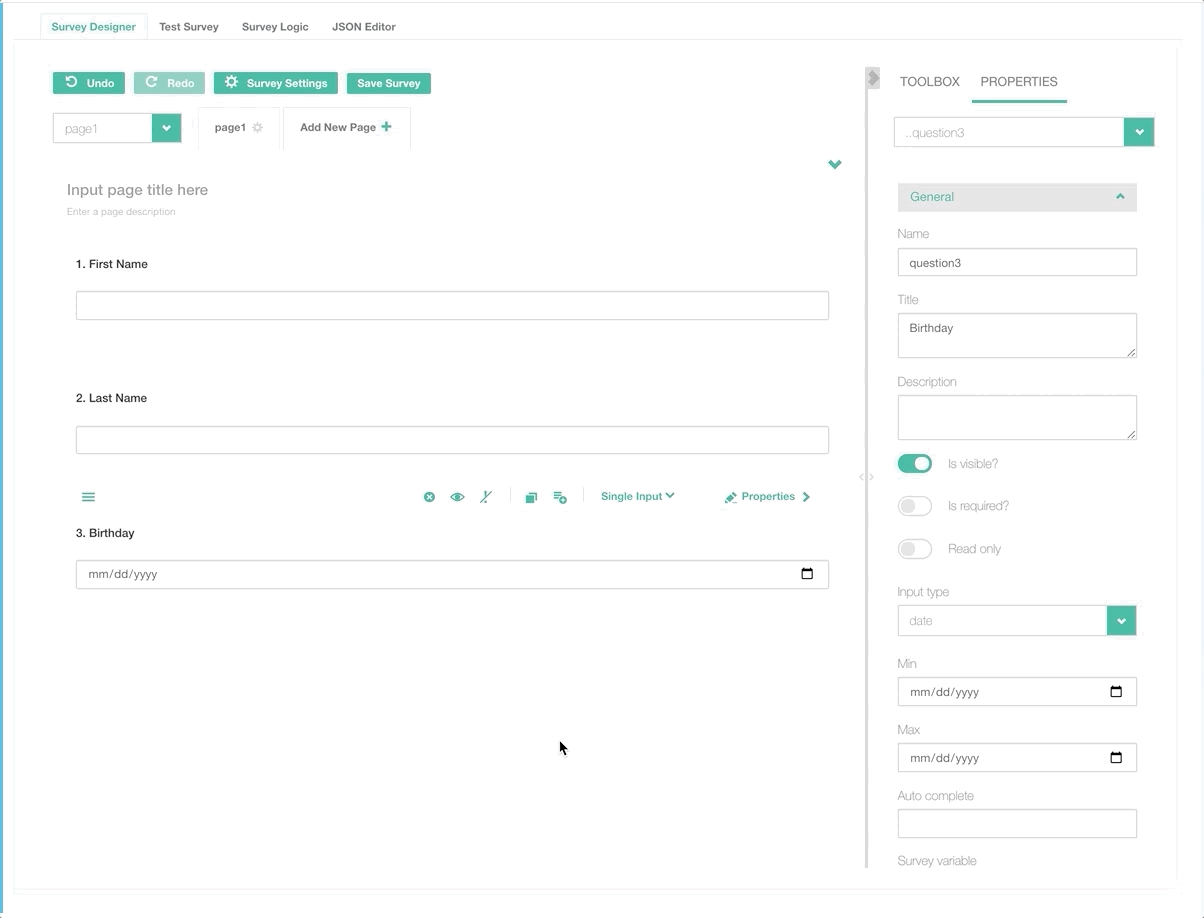Viewport: 1204px width, 918px height.
Task: Click the gear icon on the page1 tab
Action: point(258,128)
